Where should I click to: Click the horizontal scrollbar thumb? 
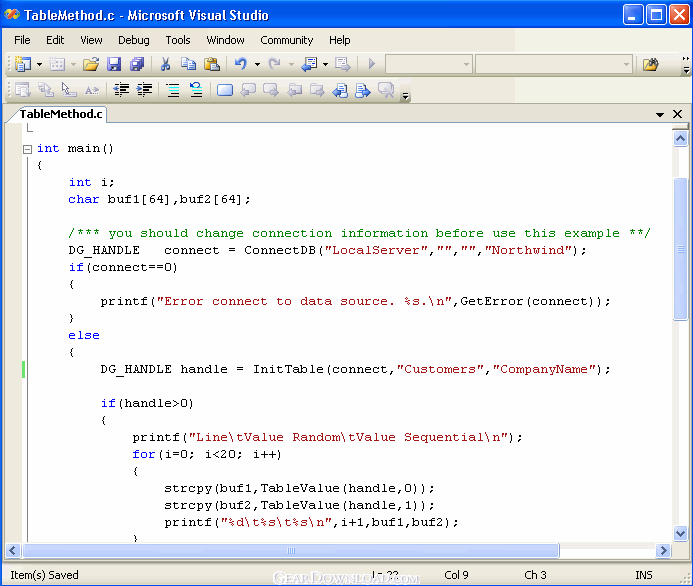point(292,551)
